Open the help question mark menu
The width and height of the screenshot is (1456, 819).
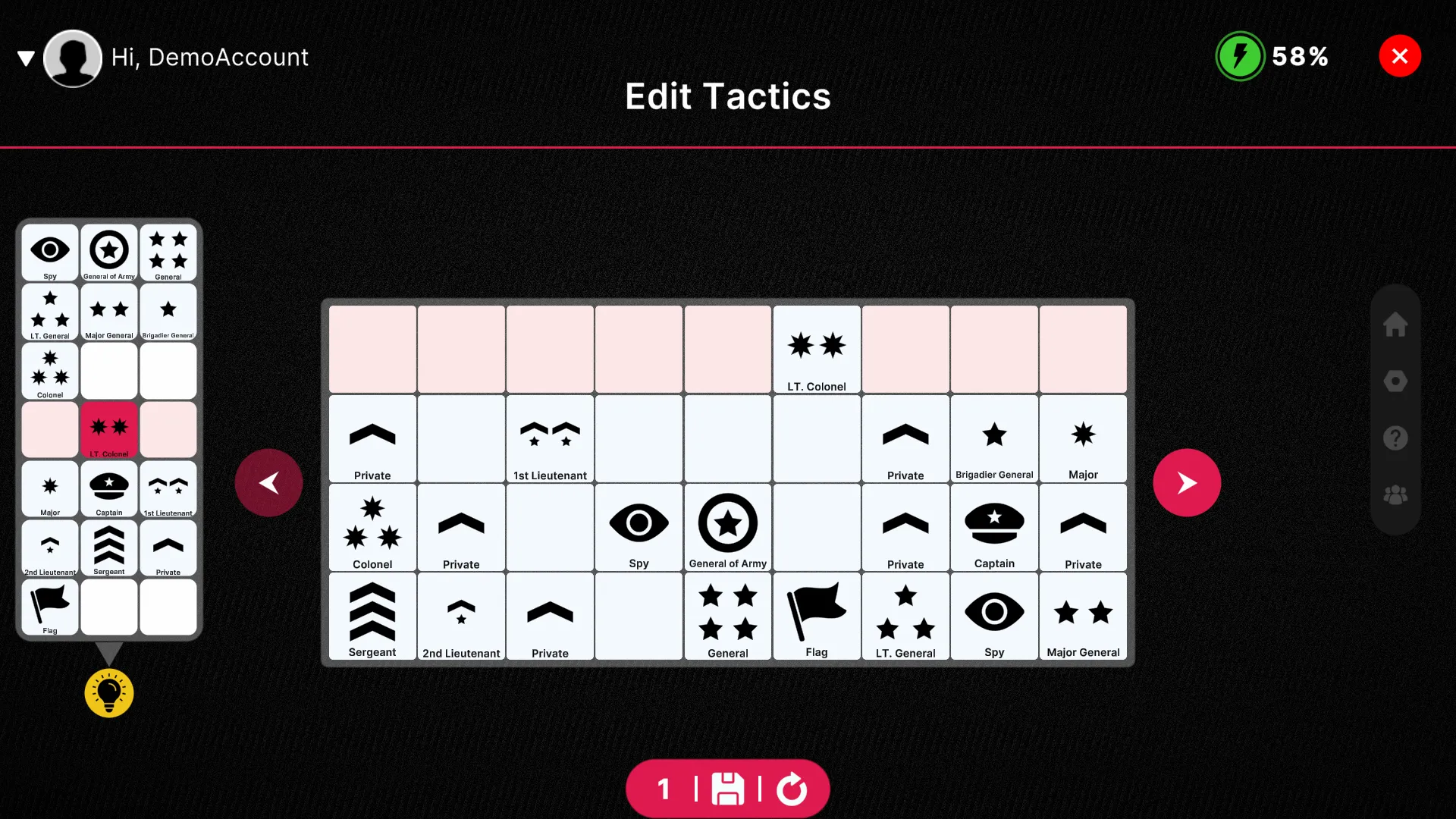tap(1396, 438)
